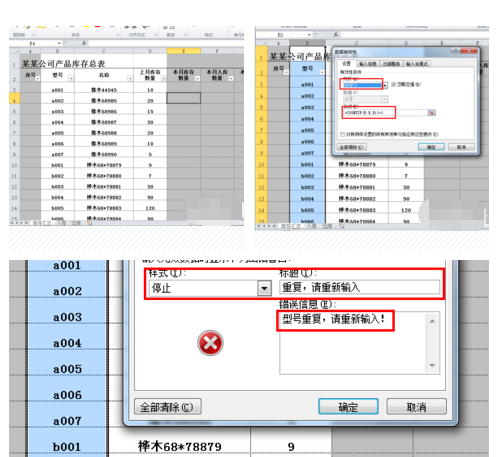Screen dimensions: 501x457
Task: Click the fx icon in right sheet formula bar
Action: (336, 34)
